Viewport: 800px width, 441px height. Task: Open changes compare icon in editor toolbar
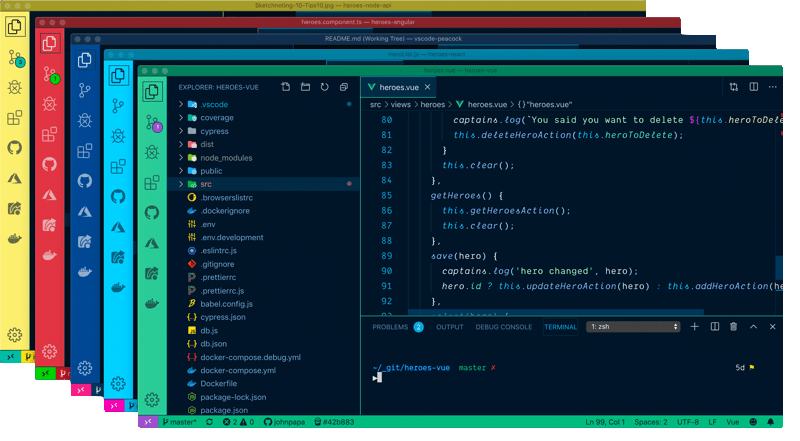click(x=734, y=87)
